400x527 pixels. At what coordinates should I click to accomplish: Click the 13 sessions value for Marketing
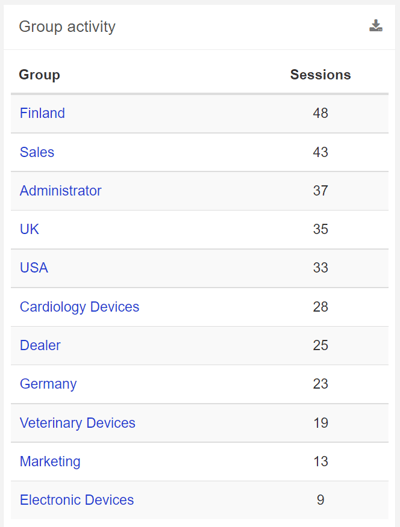320,461
